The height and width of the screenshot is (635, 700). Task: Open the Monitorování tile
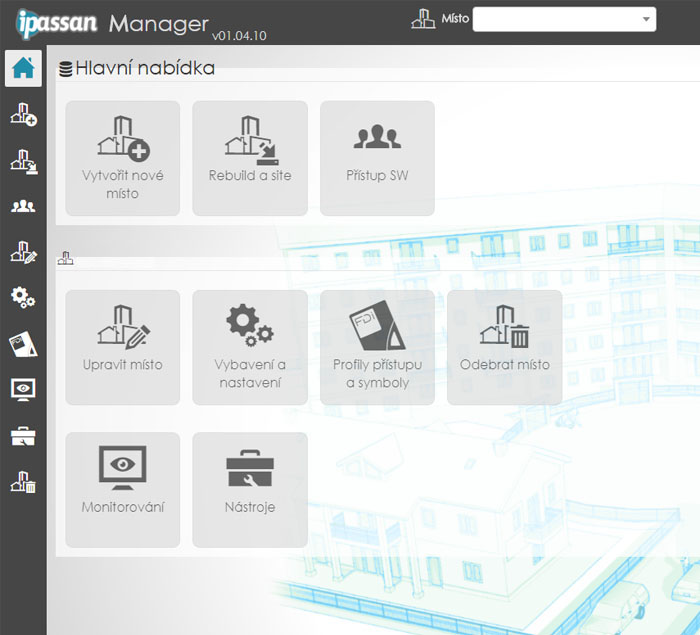point(123,489)
